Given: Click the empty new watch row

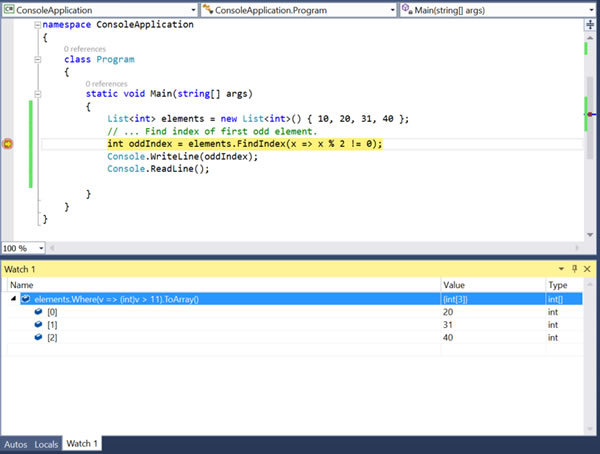Looking at the screenshot, I should point(295,350).
